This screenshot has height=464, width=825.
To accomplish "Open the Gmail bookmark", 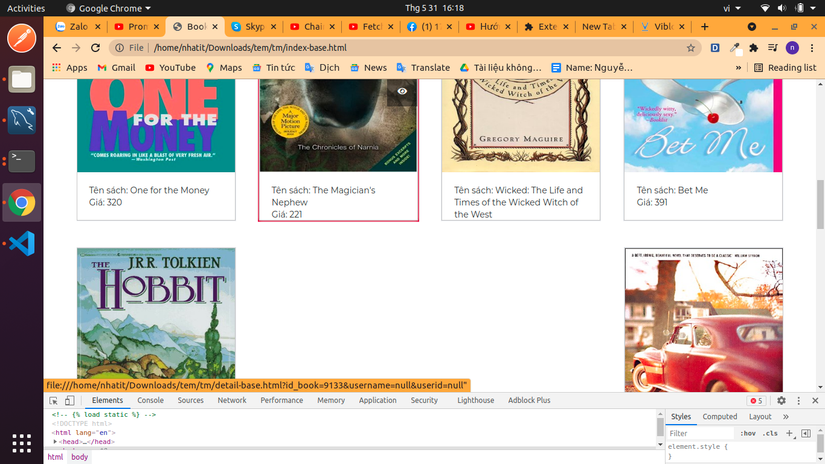I will point(116,67).
